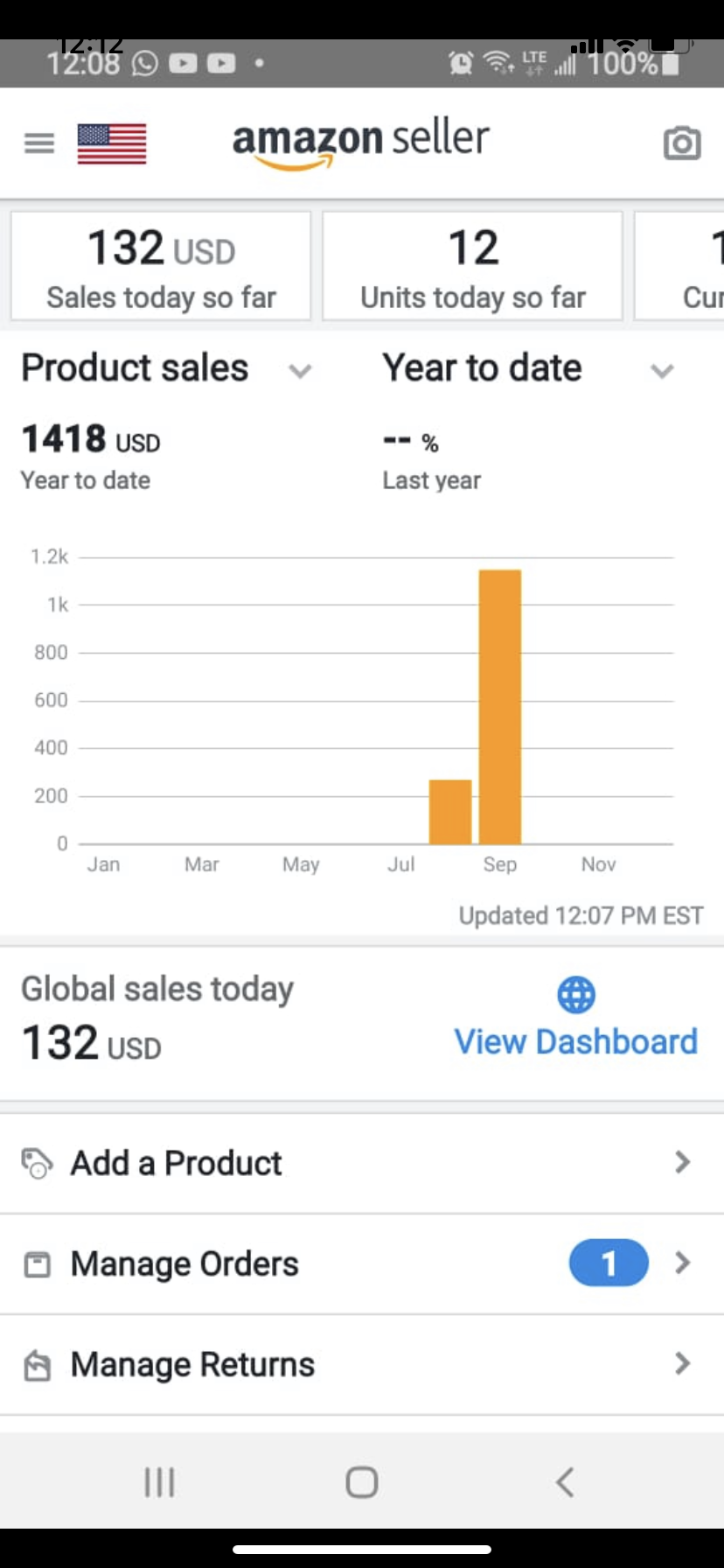The image size is (724, 1568).
Task: Tap the globe icon above View Dashboard
Action: (x=576, y=995)
